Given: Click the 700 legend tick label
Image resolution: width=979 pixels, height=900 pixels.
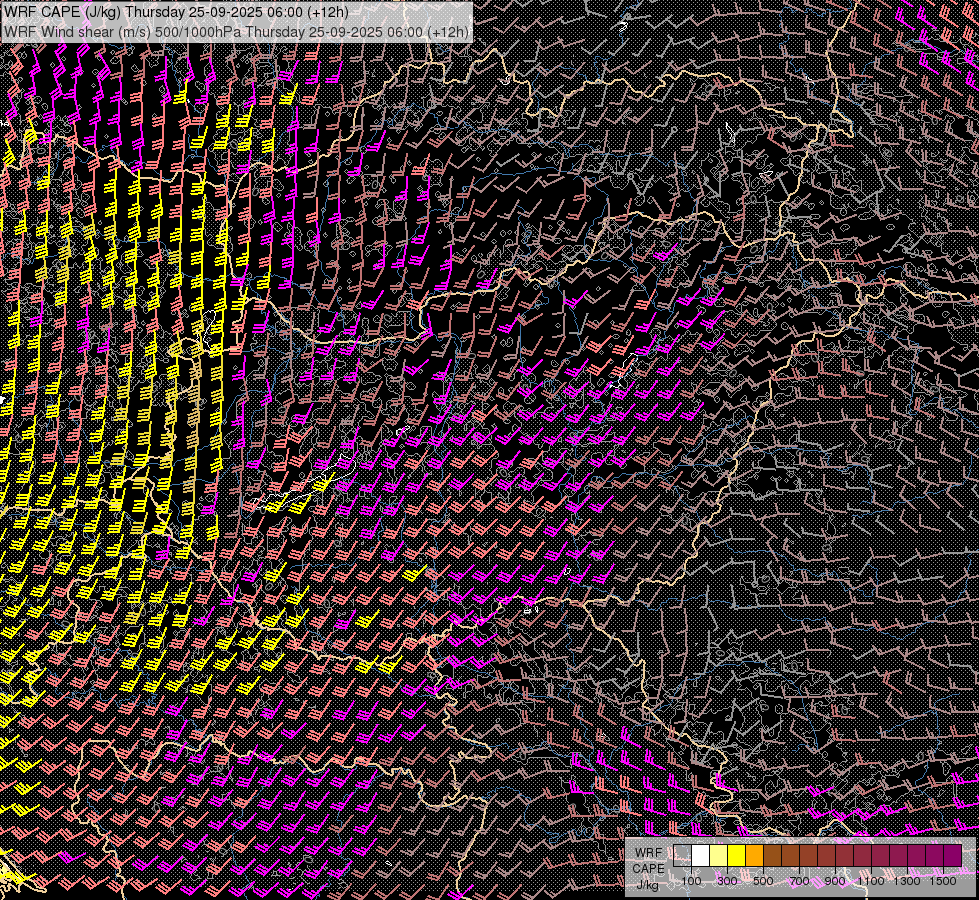Looking at the screenshot, I should pos(800,881).
